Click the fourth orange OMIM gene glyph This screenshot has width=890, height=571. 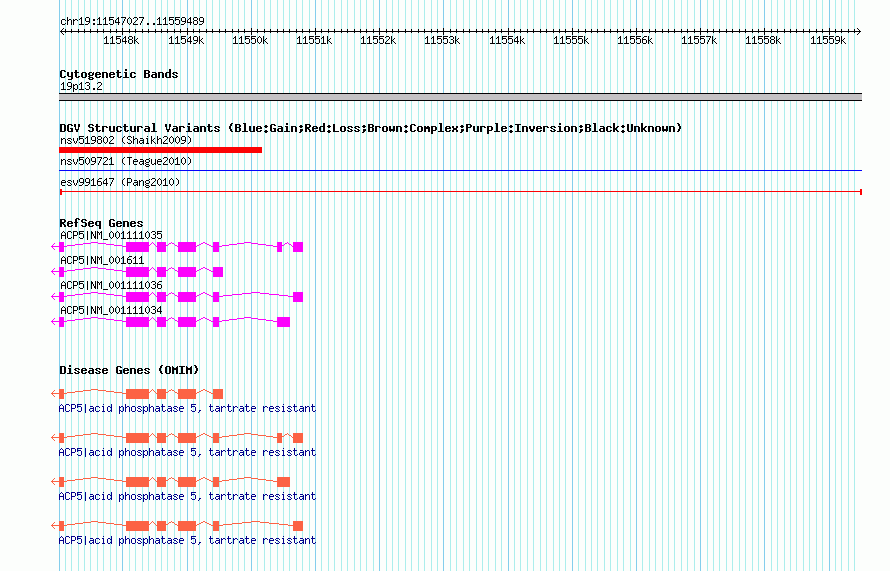[177, 526]
